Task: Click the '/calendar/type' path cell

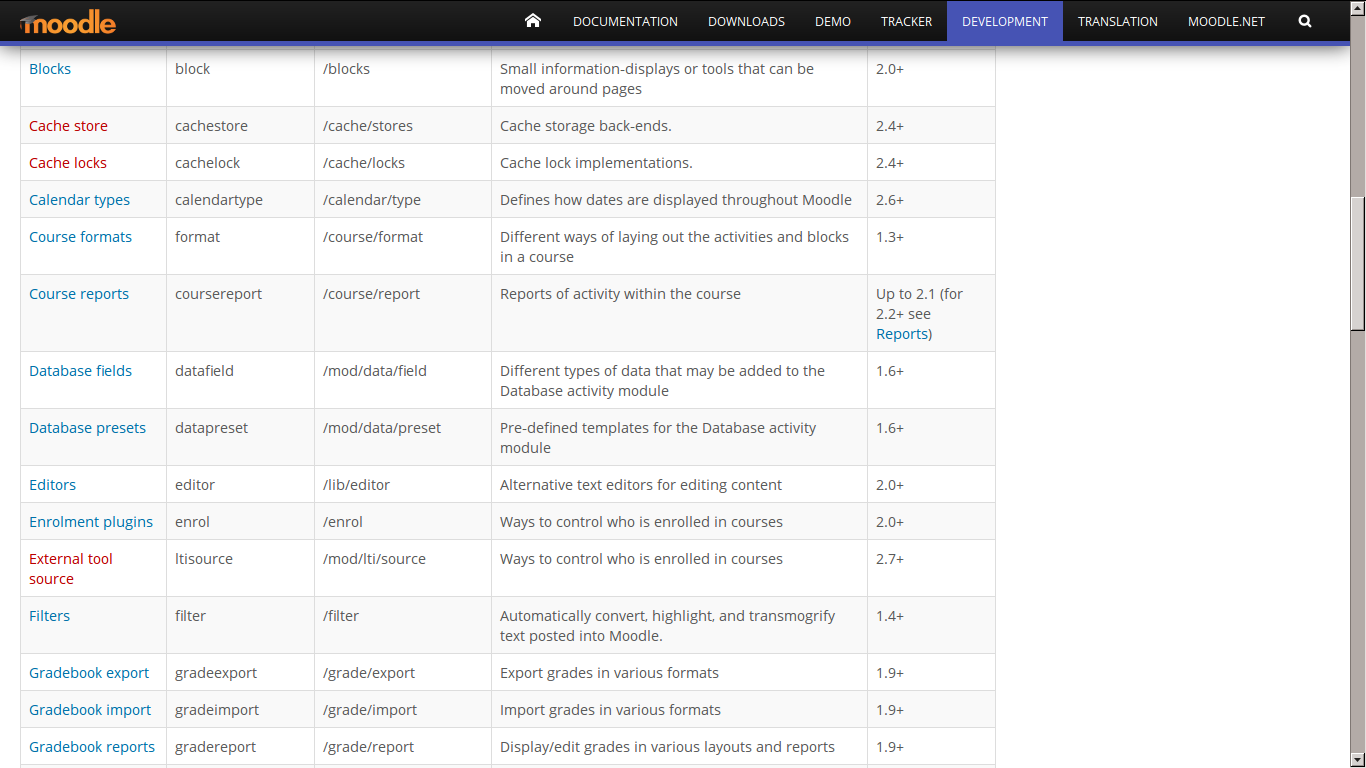Action: click(x=403, y=200)
